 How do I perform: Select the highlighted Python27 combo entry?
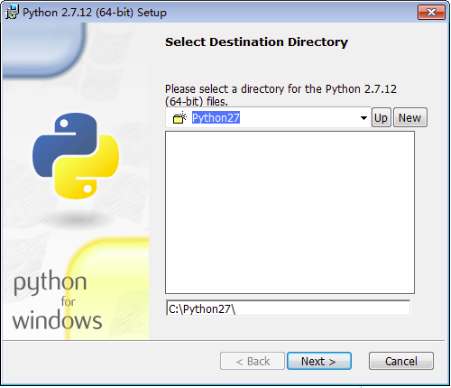216,118
